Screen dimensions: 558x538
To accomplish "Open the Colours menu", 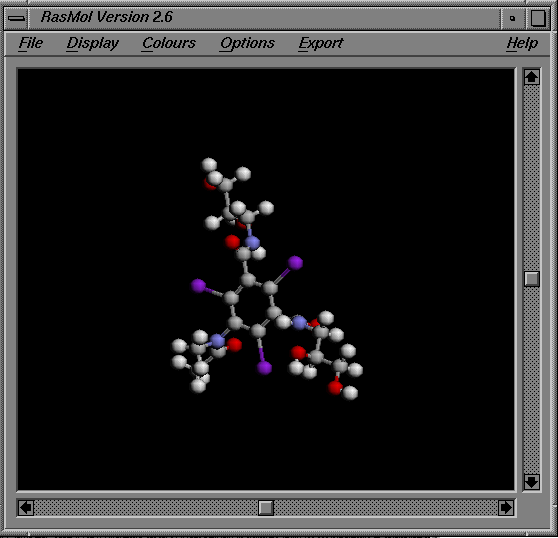I will point(169,43).
